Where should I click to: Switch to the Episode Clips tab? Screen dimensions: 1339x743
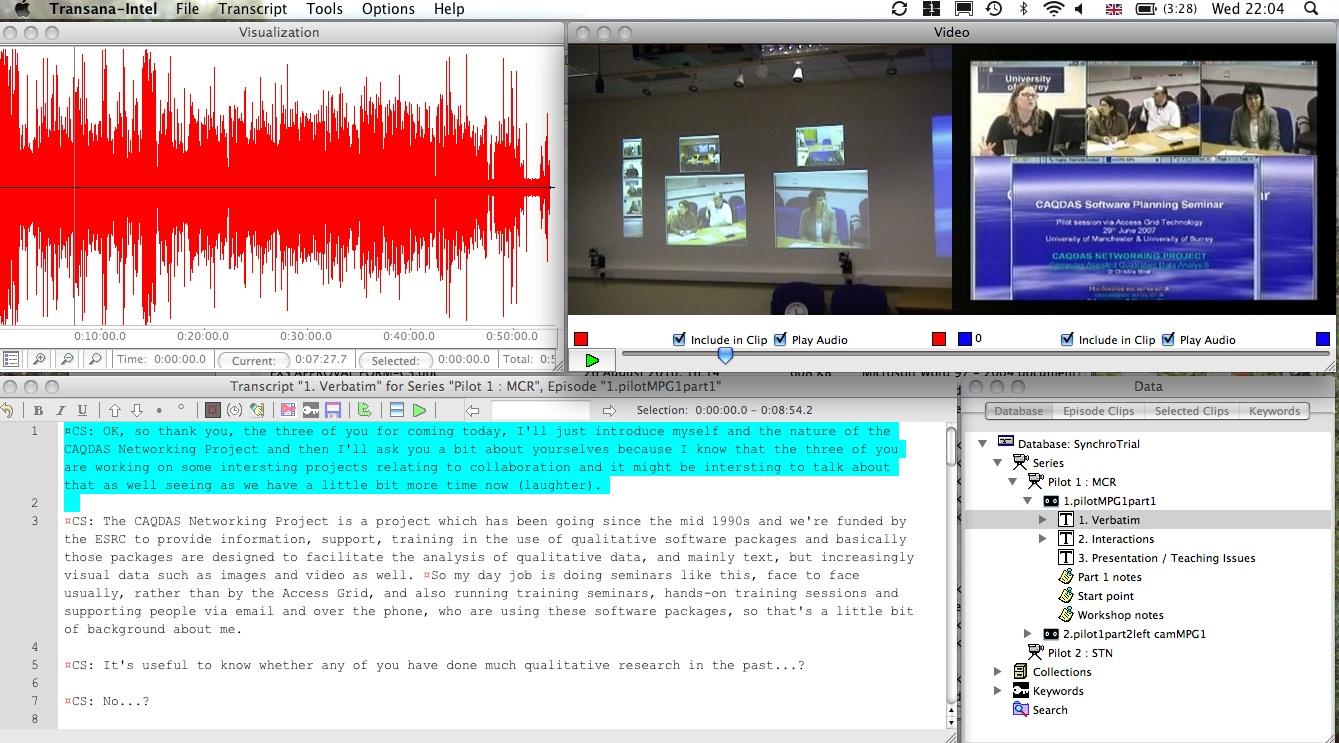coord(1098,411)
